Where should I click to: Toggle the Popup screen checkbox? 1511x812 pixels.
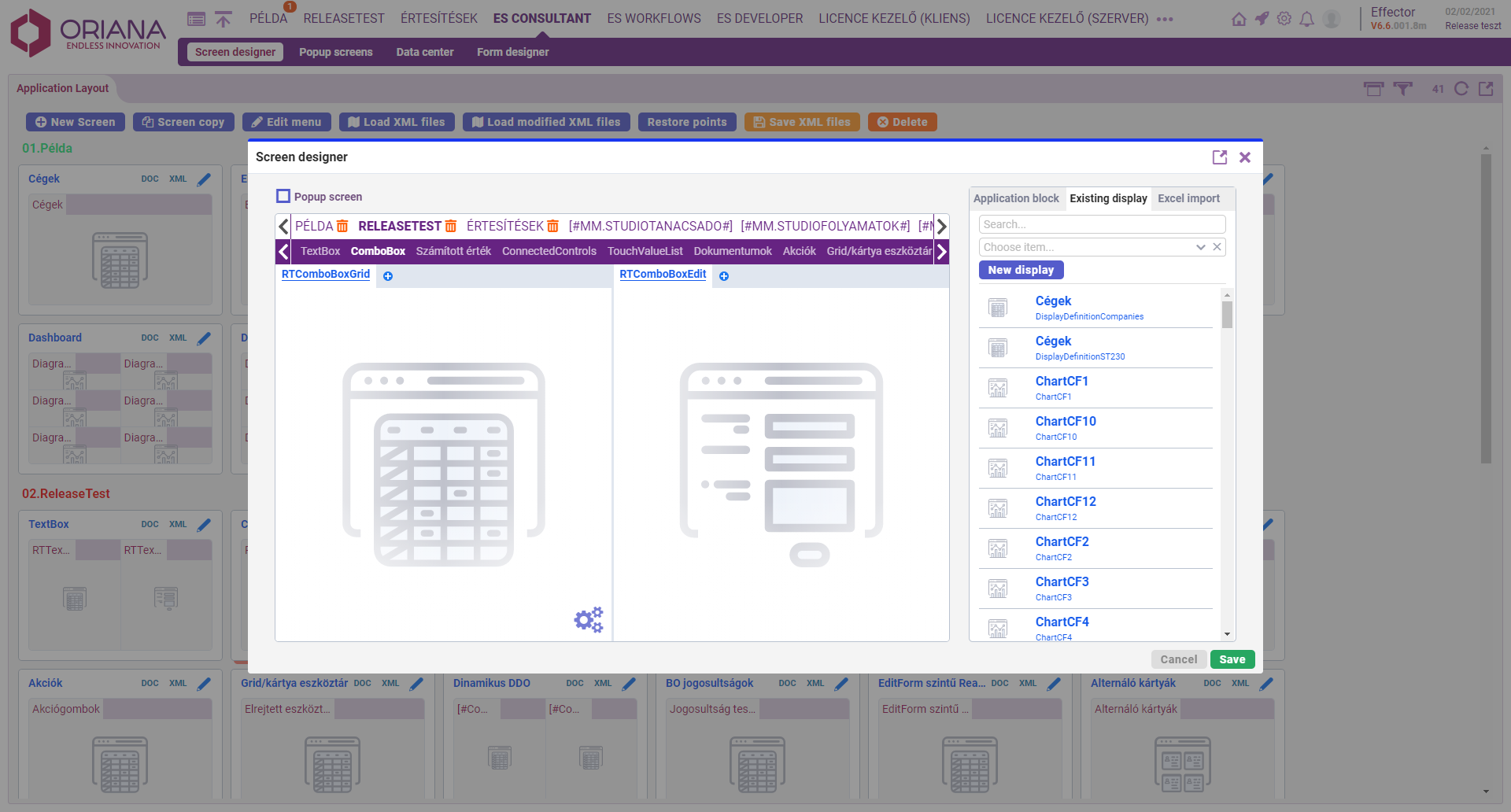pos(283,196)
